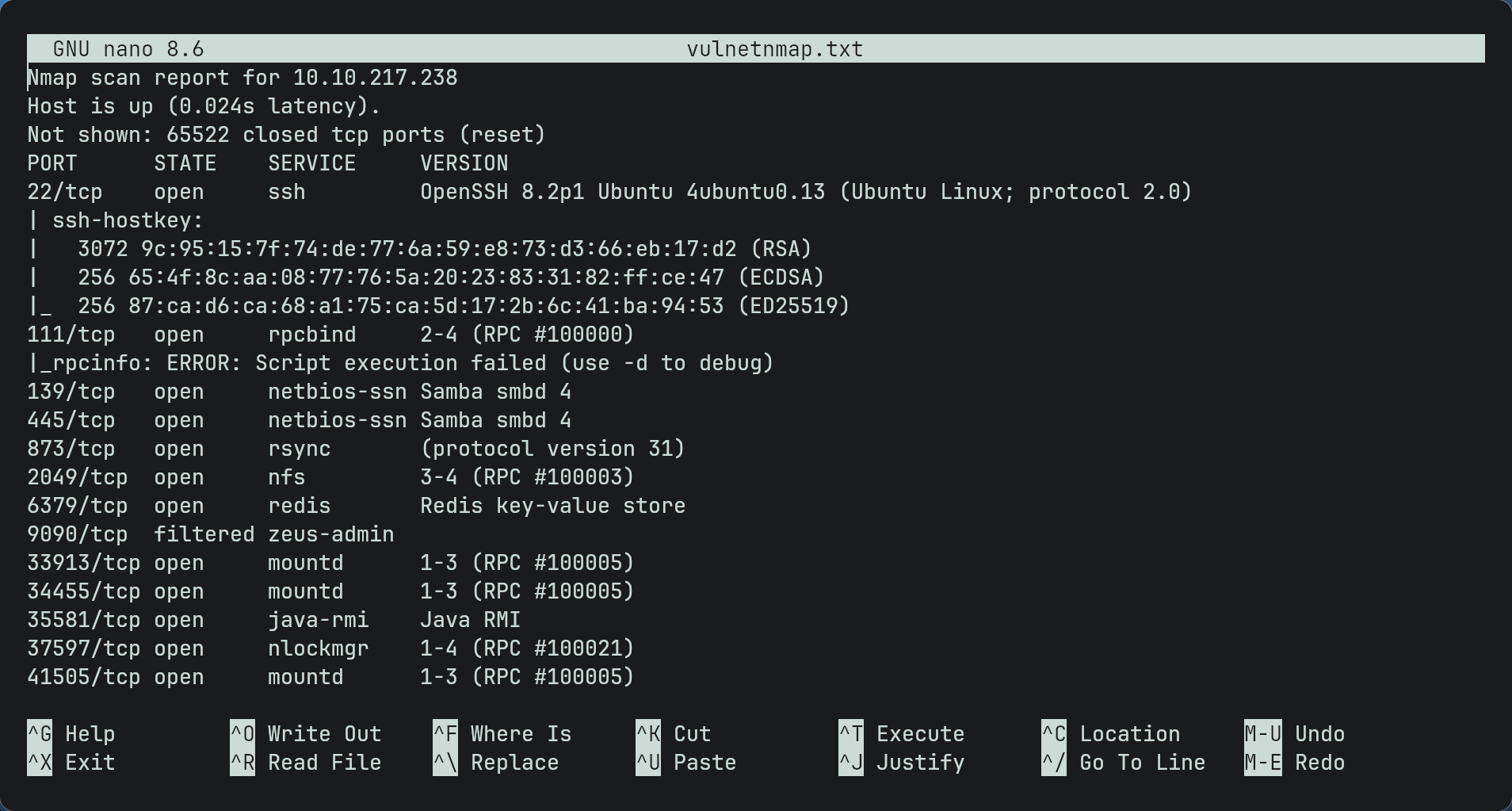Click the 37597/tcp port entry
The height and width of the screenshot is (811, 1512).
[x=84, y=648]
